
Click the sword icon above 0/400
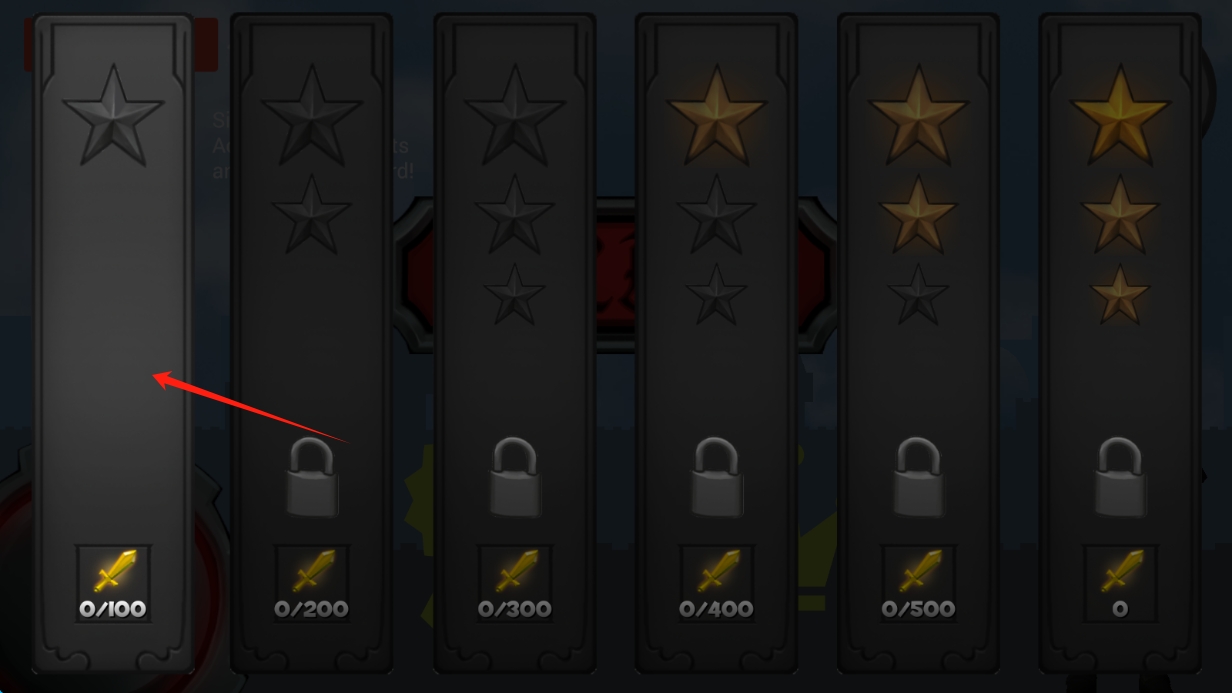click(x=717, y=571)
